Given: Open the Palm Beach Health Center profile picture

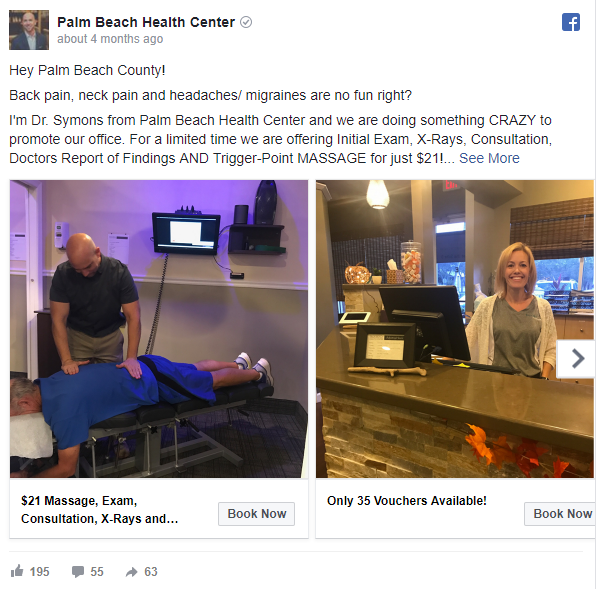Looking at the screenshot, I should [x=29, y=30].
